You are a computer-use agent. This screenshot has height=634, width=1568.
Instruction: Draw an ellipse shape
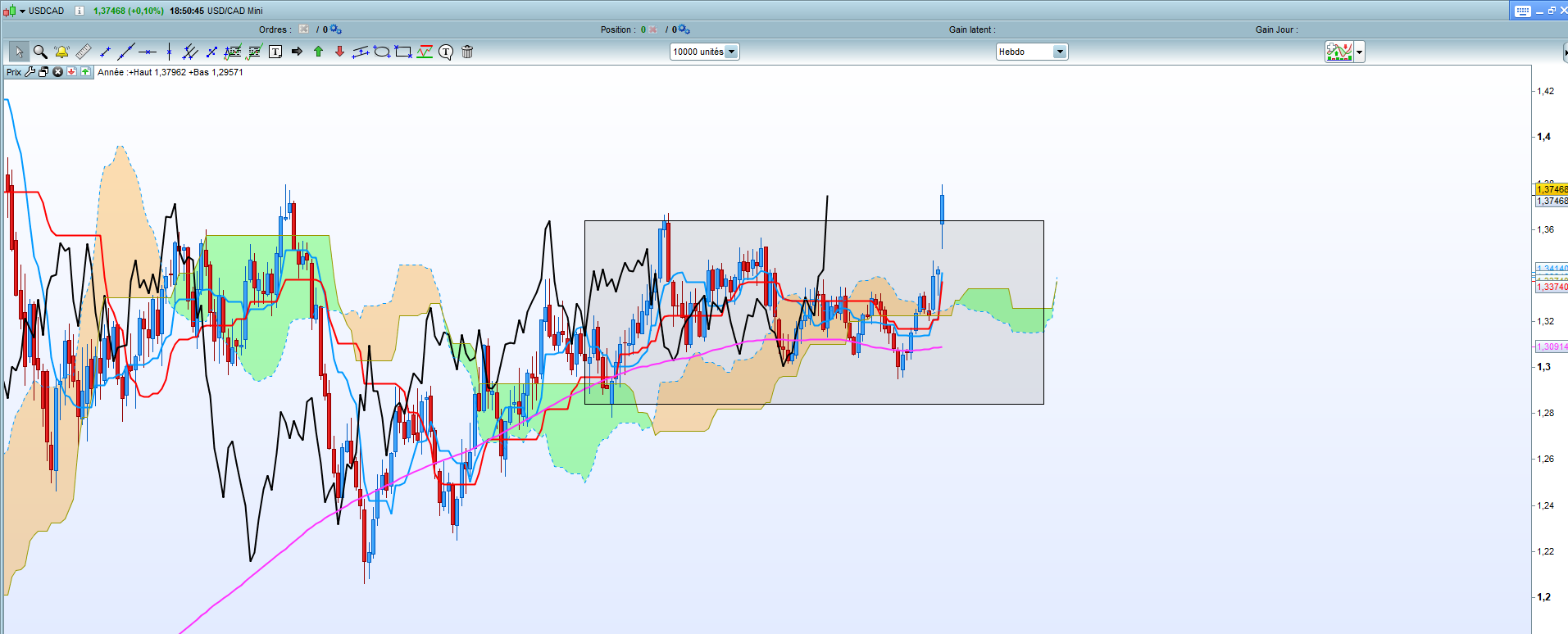pyautogui.click(x=382, y=52)
